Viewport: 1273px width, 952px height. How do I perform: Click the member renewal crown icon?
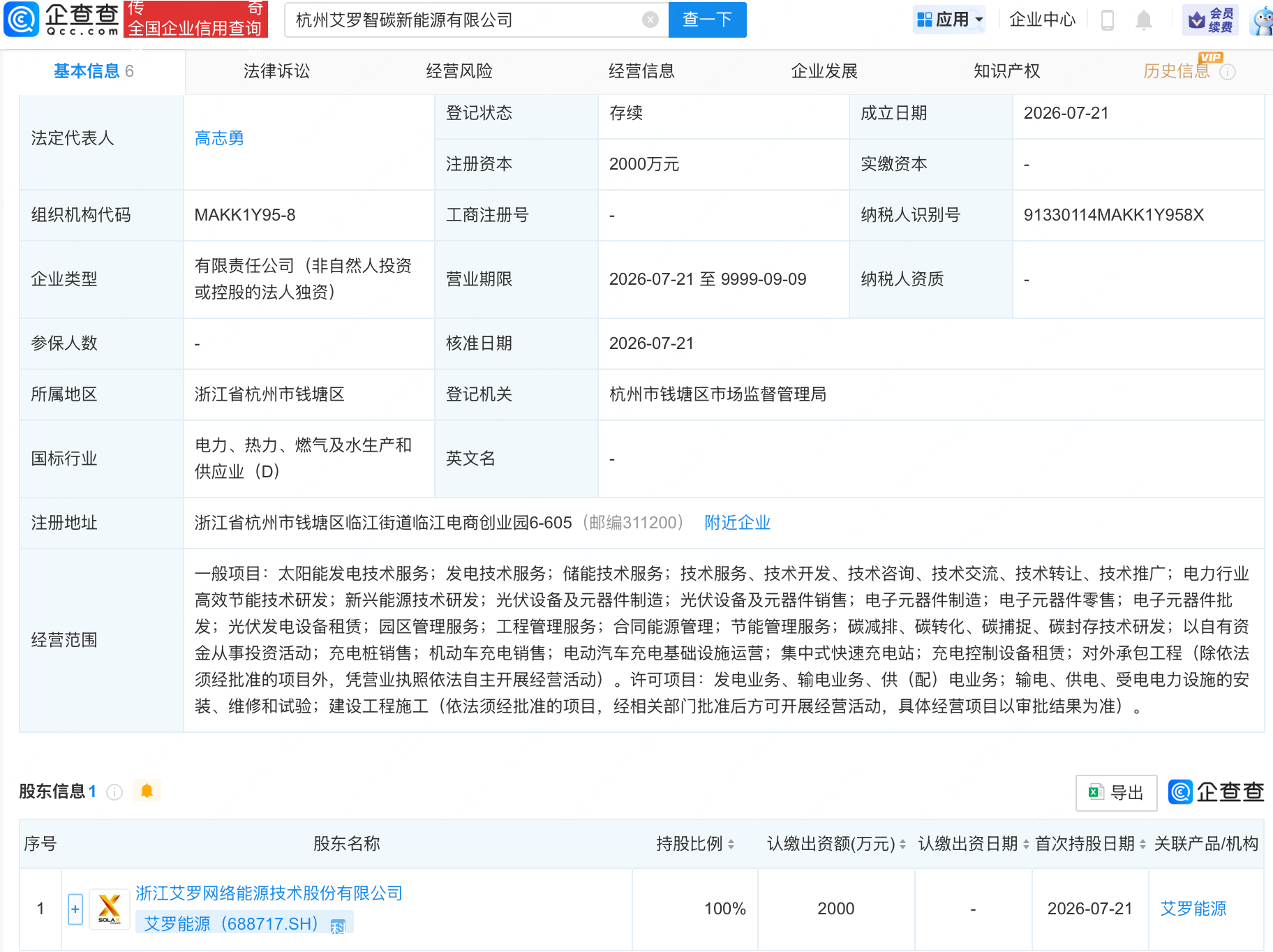[x=1210, y=20]
